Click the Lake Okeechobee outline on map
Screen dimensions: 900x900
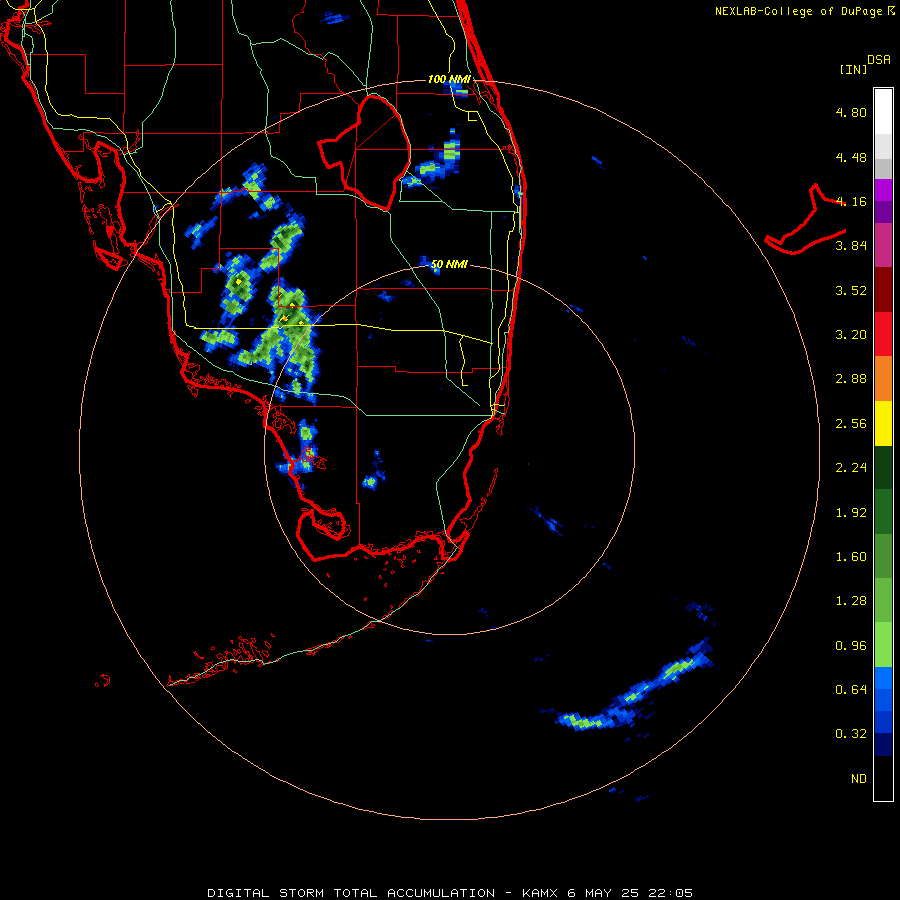(x=364, y=152)
